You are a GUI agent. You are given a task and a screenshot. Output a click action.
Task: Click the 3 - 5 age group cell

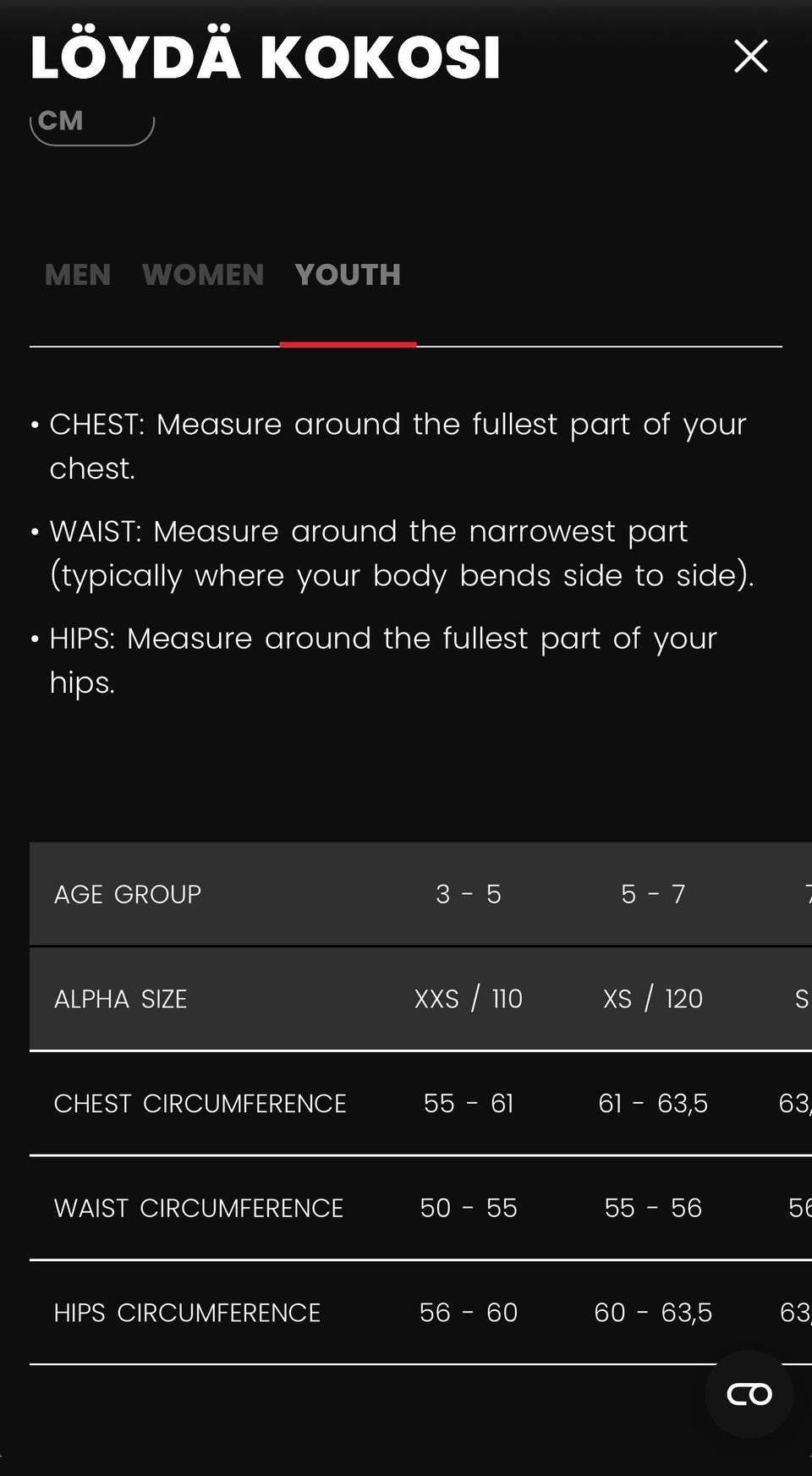469,894
